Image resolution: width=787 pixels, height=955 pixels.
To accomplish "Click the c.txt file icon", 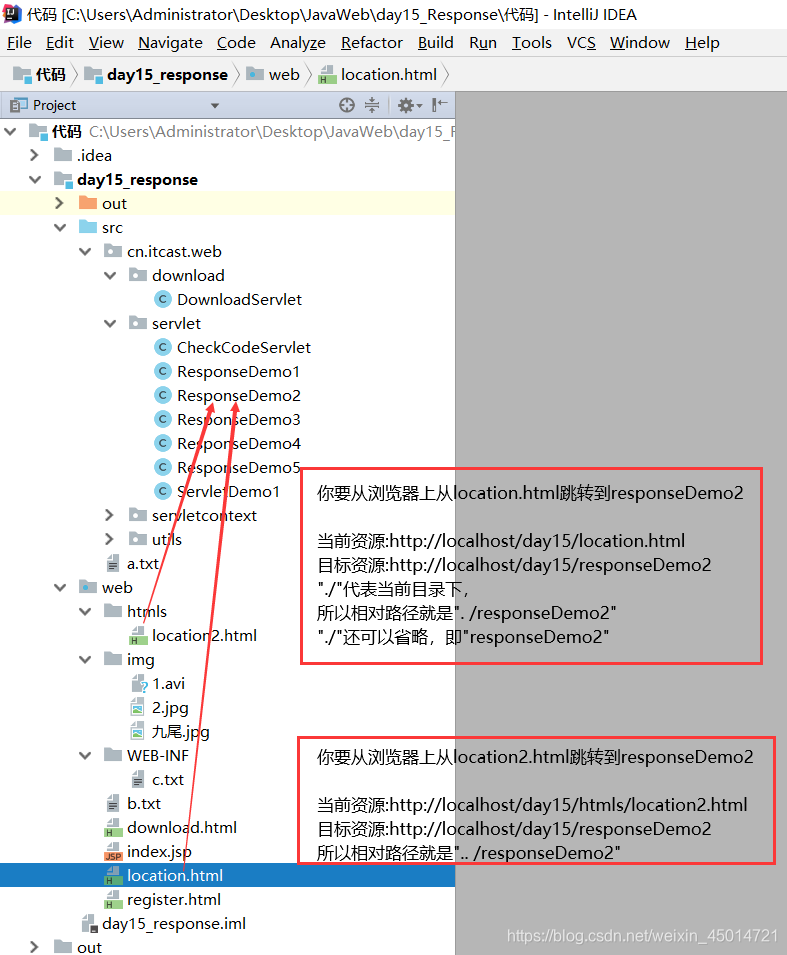I will (x=138, y=780).
